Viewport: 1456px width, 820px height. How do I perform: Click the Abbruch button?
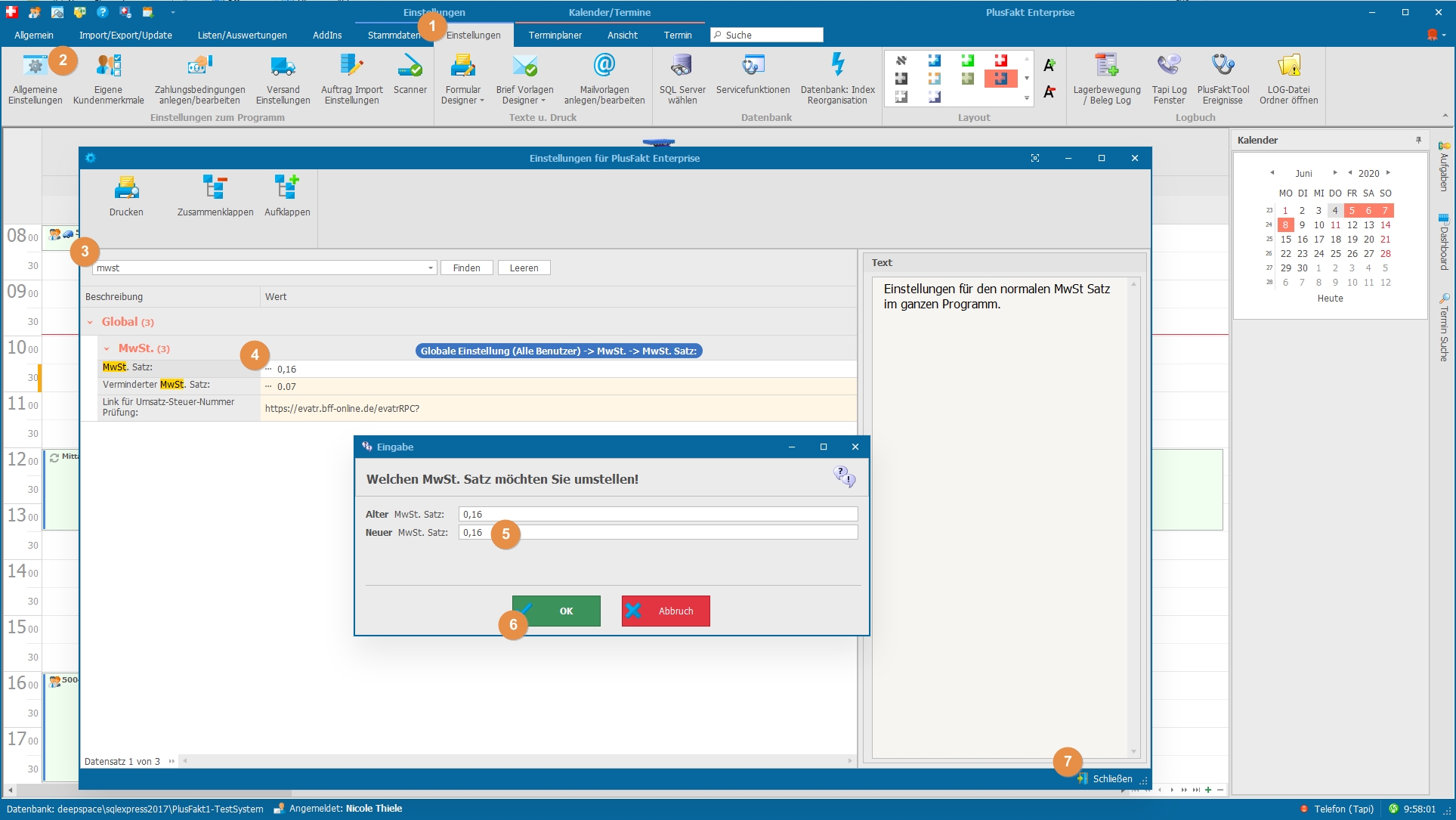pos(666,611)
